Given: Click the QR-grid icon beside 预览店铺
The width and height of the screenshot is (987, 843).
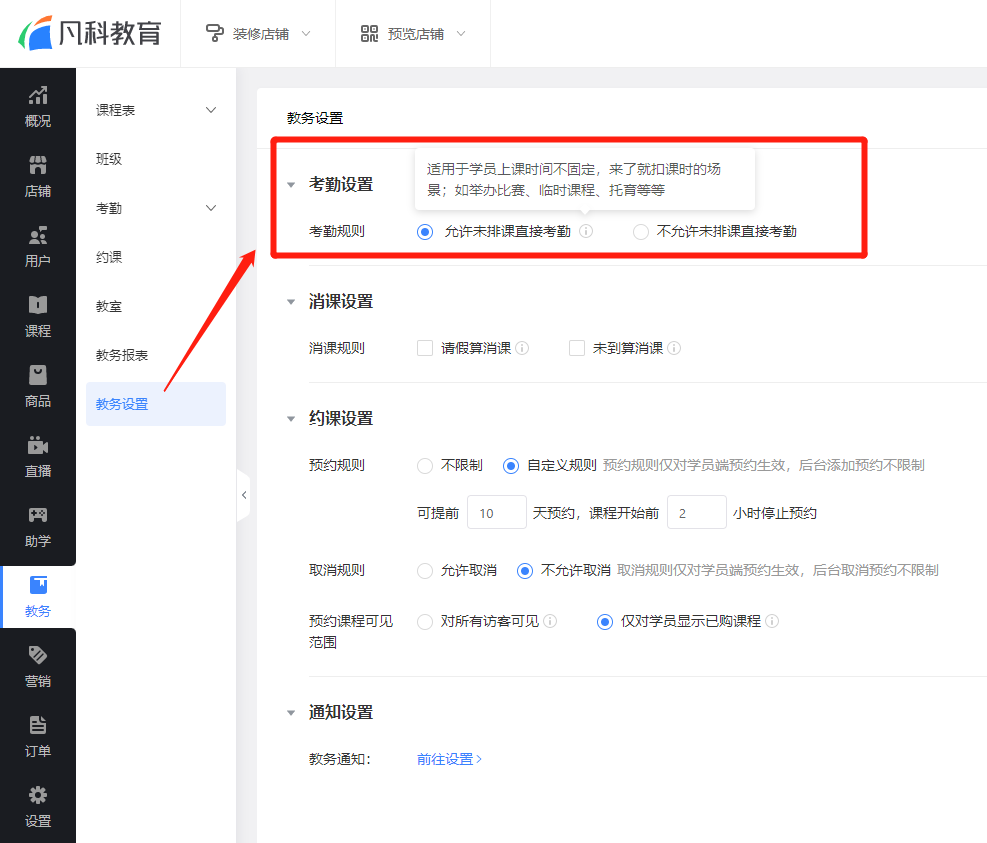Looking at the screenshot, I should 369,33.
